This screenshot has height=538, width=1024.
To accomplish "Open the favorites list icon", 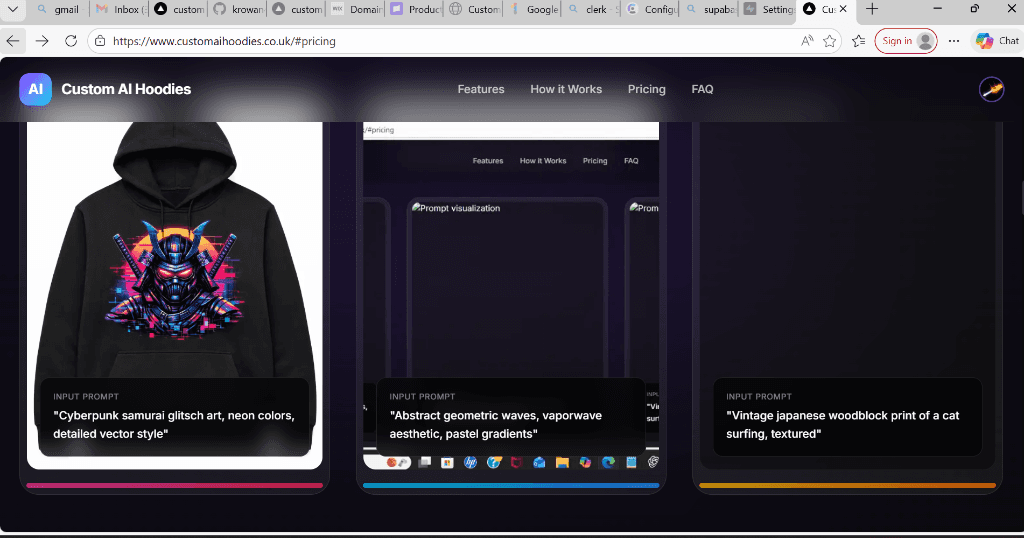I will coord(858,41).
